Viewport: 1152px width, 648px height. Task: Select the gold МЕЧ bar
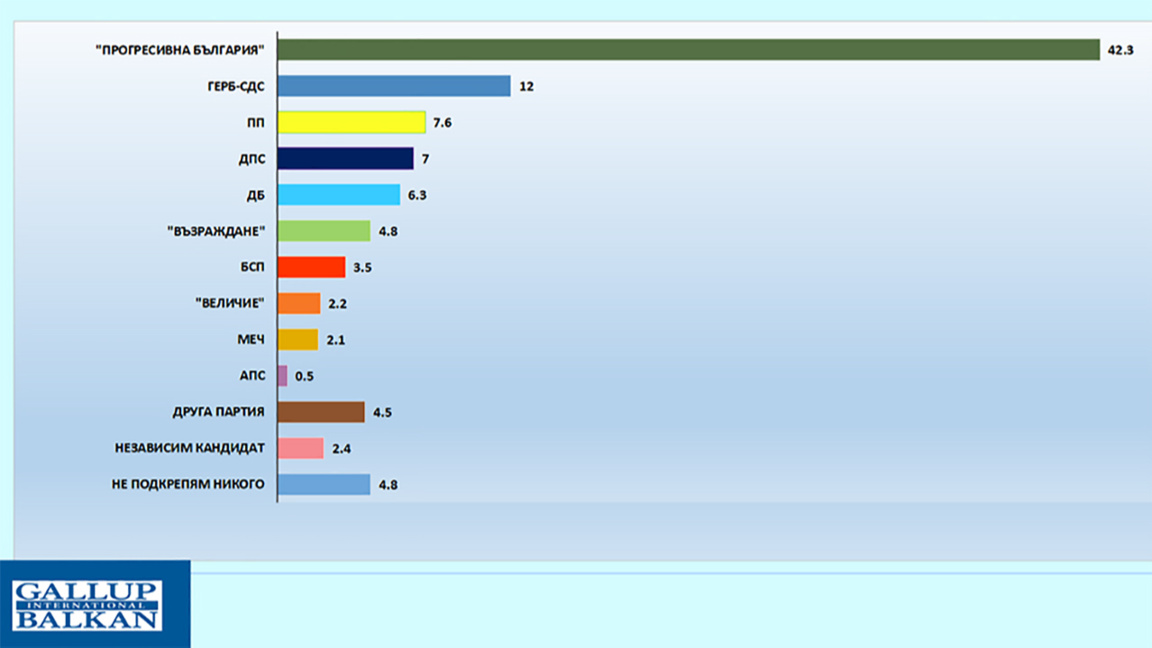click(298, 339)
